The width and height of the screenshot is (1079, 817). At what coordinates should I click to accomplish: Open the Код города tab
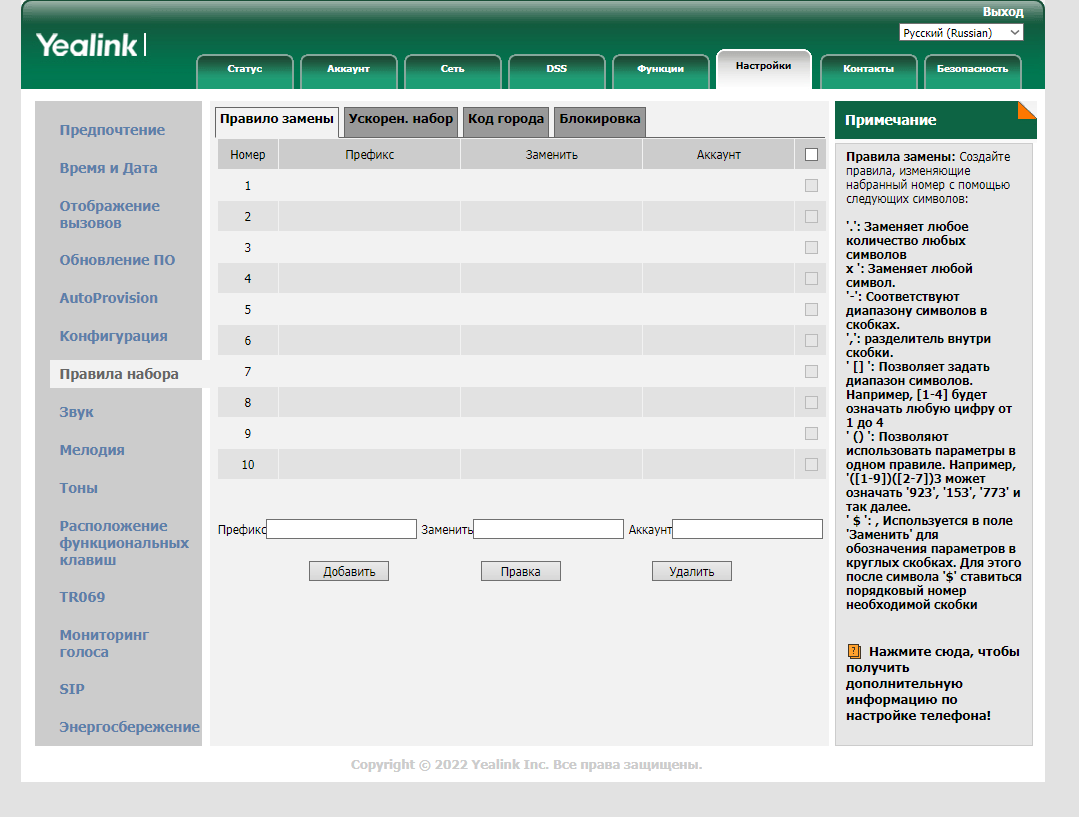click(x=506, y=119)
